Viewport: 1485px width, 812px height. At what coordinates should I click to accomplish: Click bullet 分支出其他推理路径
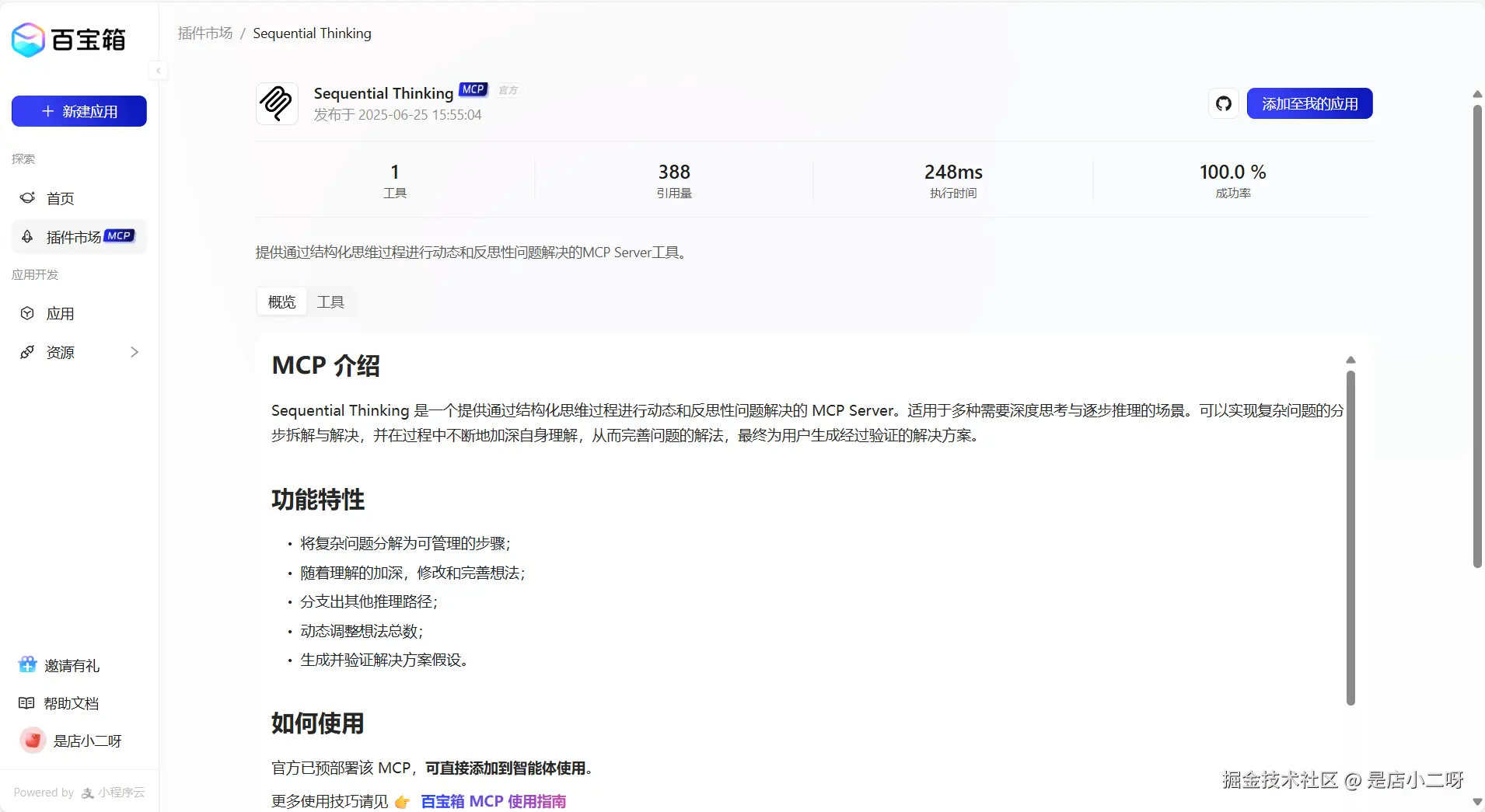click(x=369, y=601)
